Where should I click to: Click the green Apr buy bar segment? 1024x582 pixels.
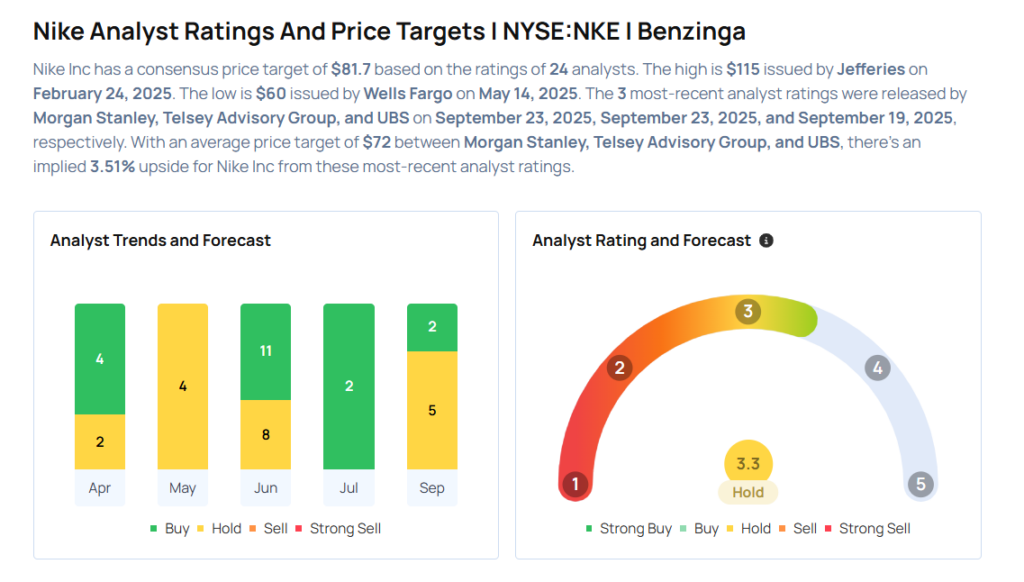(100, 359)
